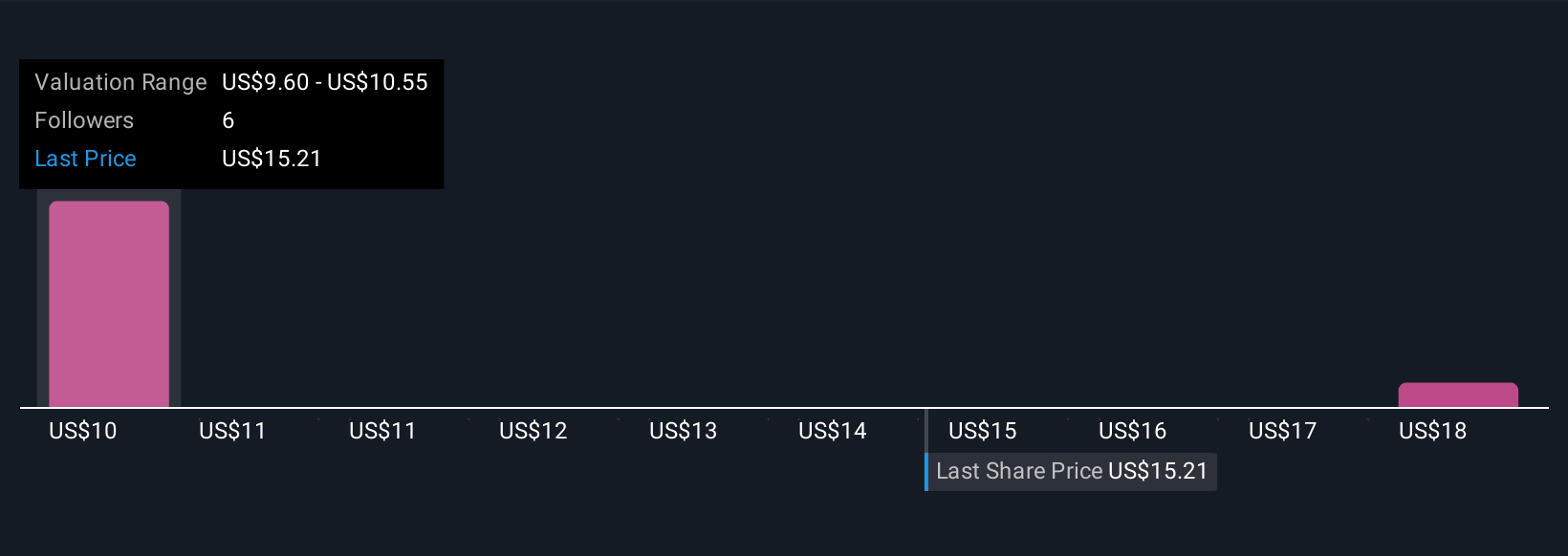Select the US$17 axis label

point(1283,431)
